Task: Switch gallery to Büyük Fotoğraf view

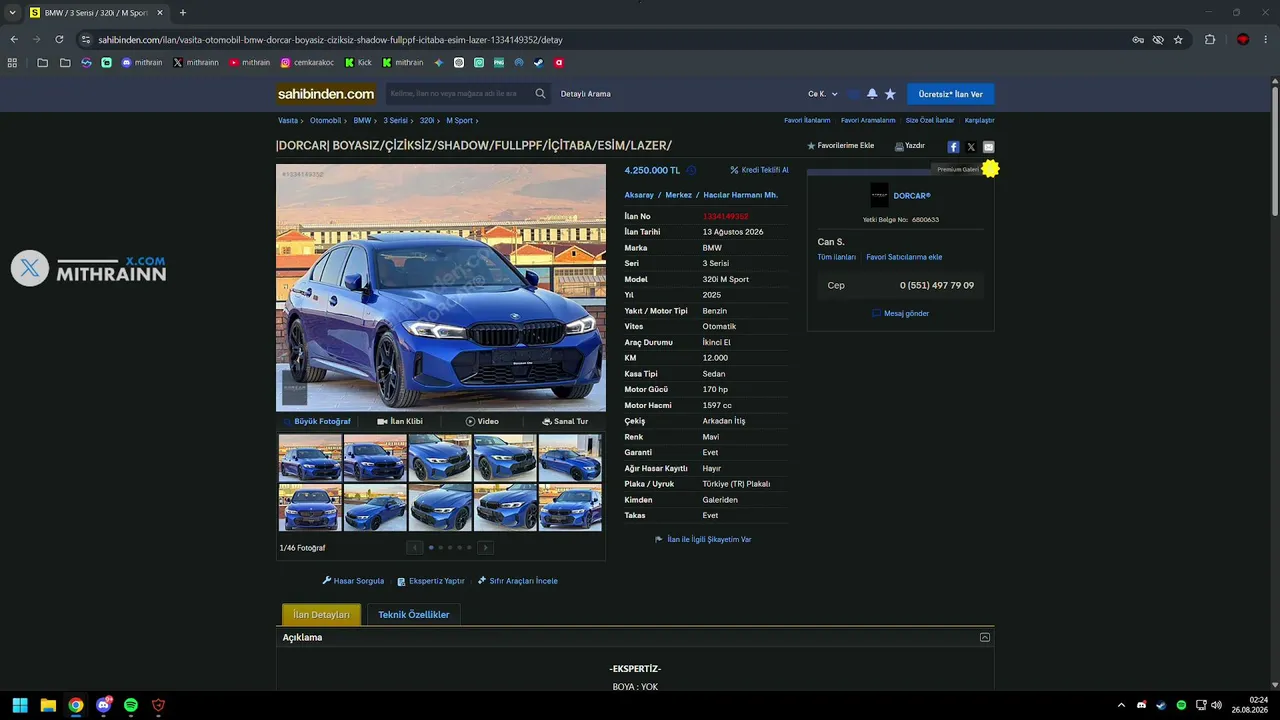Action: [x=317, y=421]
